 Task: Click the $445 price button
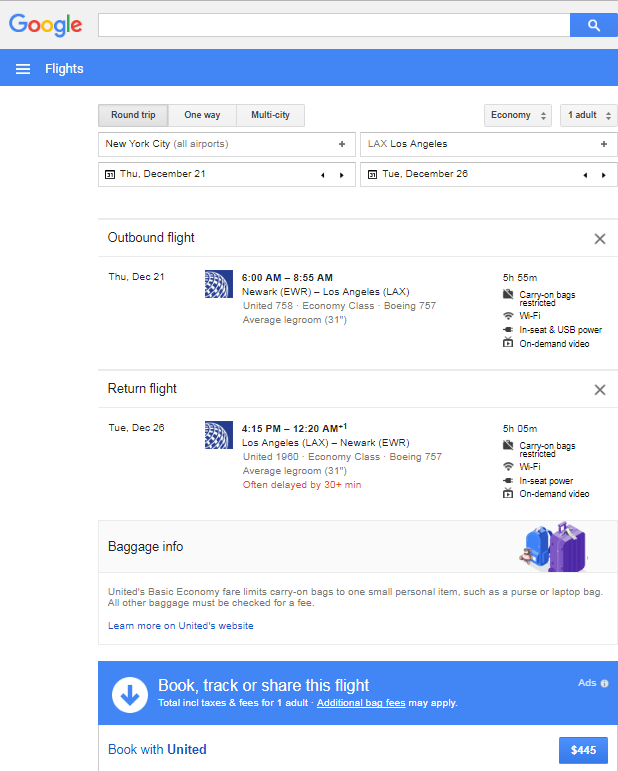(583, 750)
